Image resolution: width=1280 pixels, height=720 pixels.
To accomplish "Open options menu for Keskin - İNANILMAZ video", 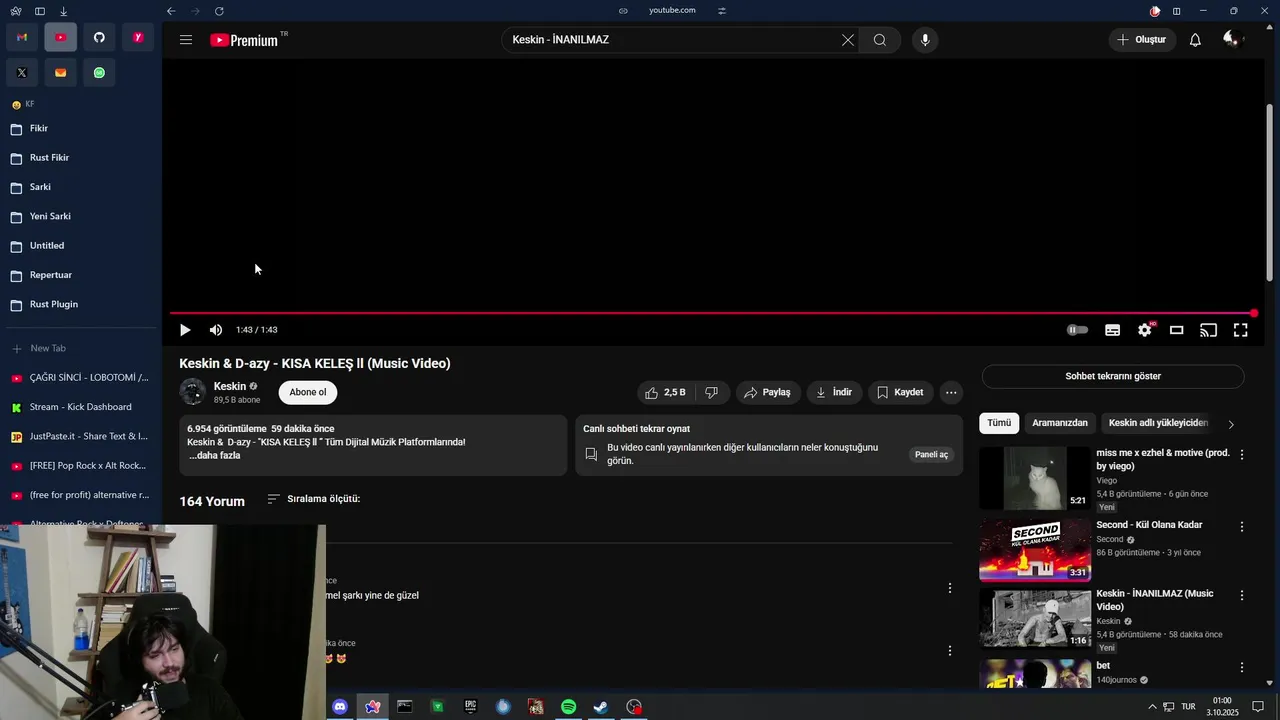I will [x=1242, y=595].
